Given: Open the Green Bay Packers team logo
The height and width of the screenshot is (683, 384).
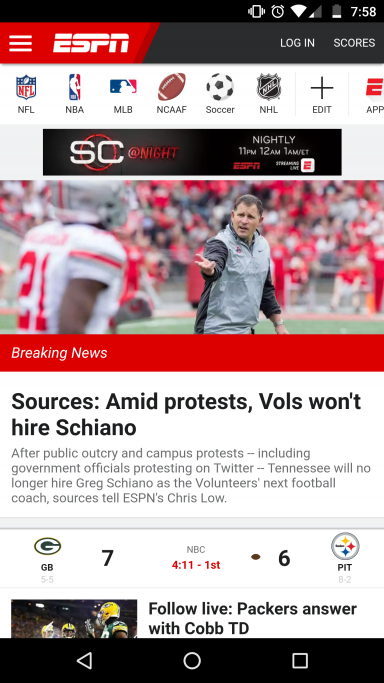Looking at the screenshot, I should 47,546.
